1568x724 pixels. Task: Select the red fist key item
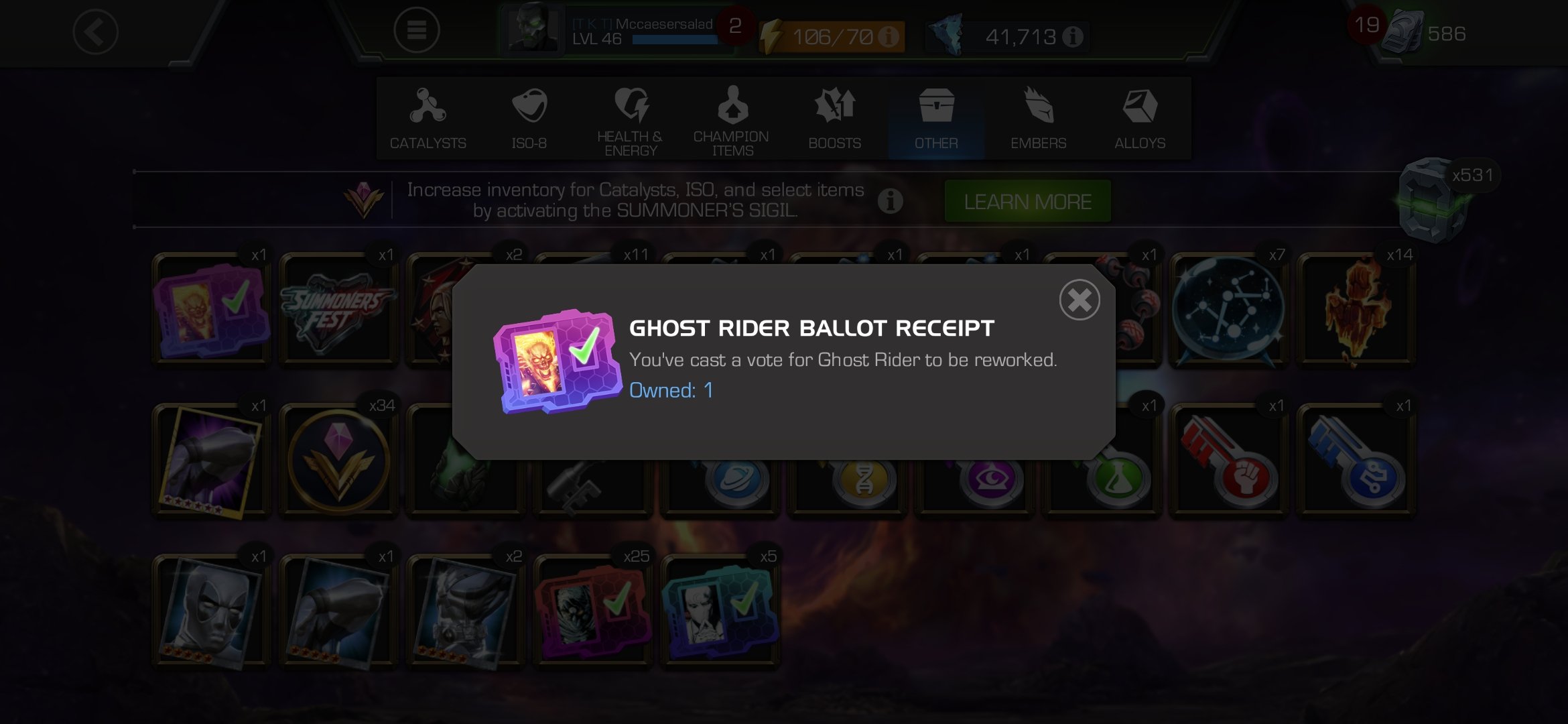pos(1228,461)
